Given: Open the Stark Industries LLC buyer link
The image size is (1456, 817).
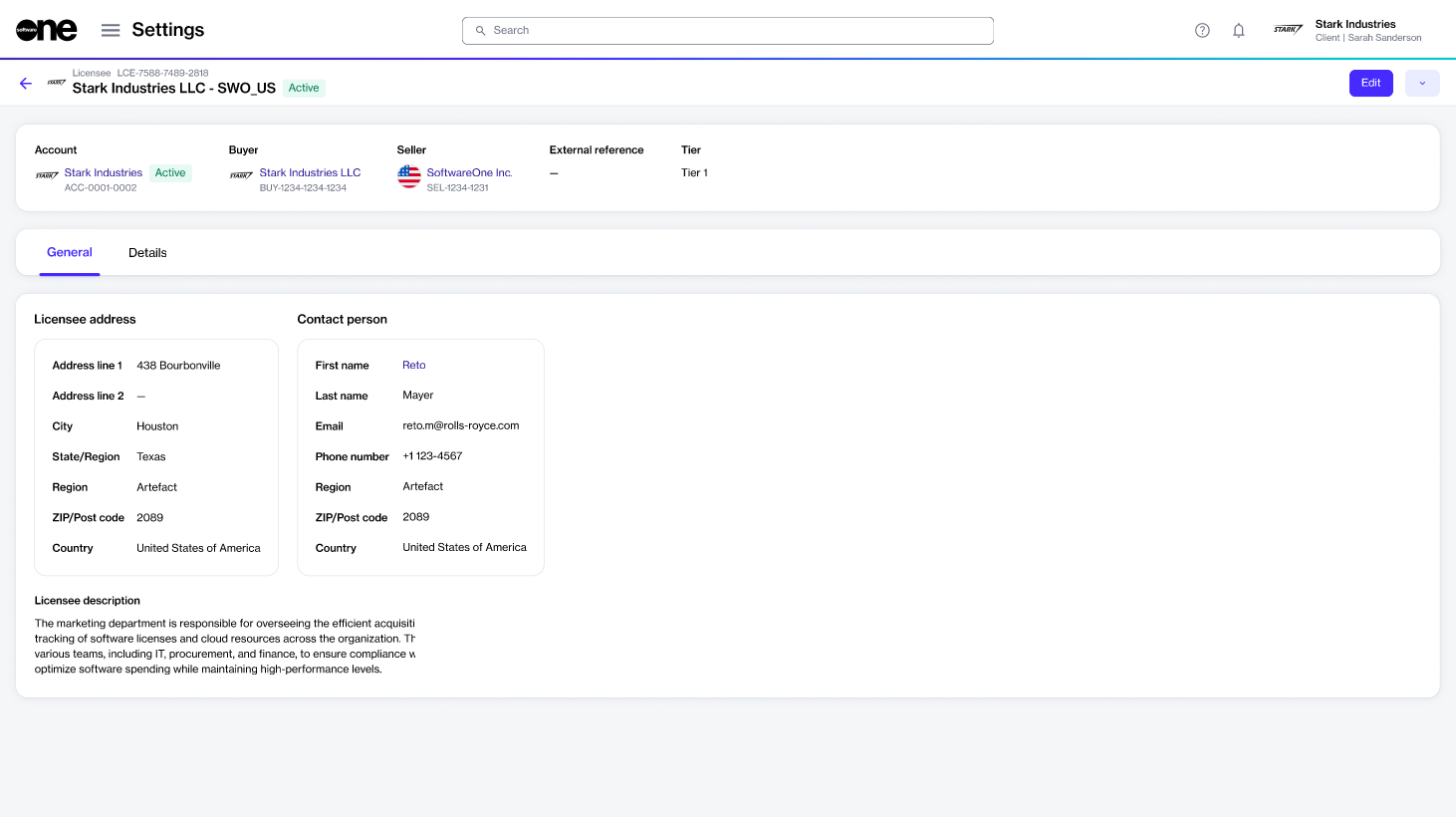Looking at the screenshot, I should tap(310, 172).
